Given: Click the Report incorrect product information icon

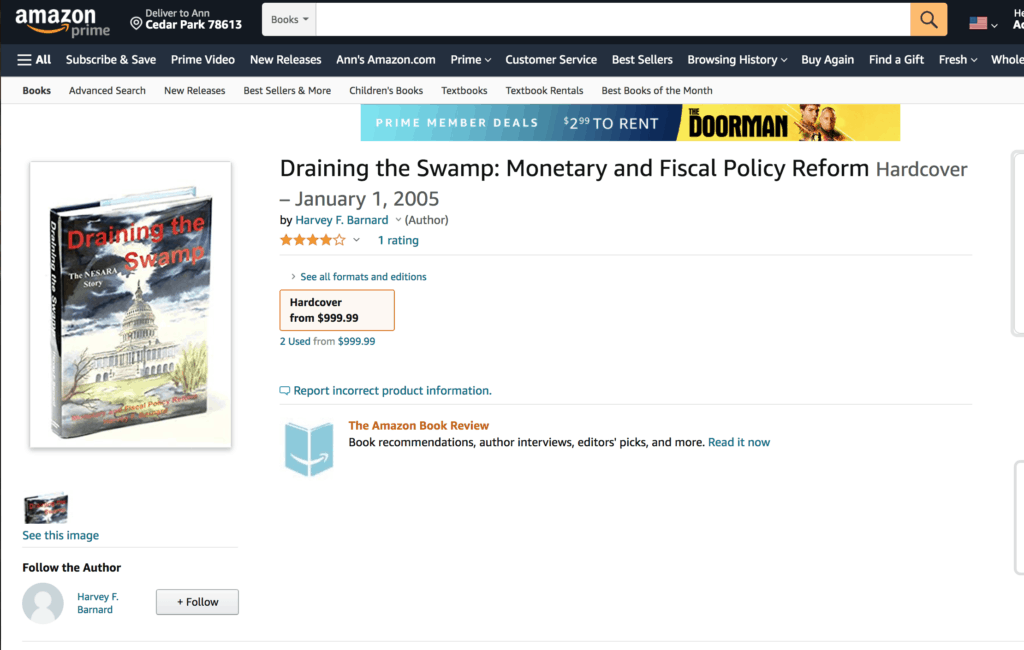Looking at the screenshot, I should coord(285,391).
